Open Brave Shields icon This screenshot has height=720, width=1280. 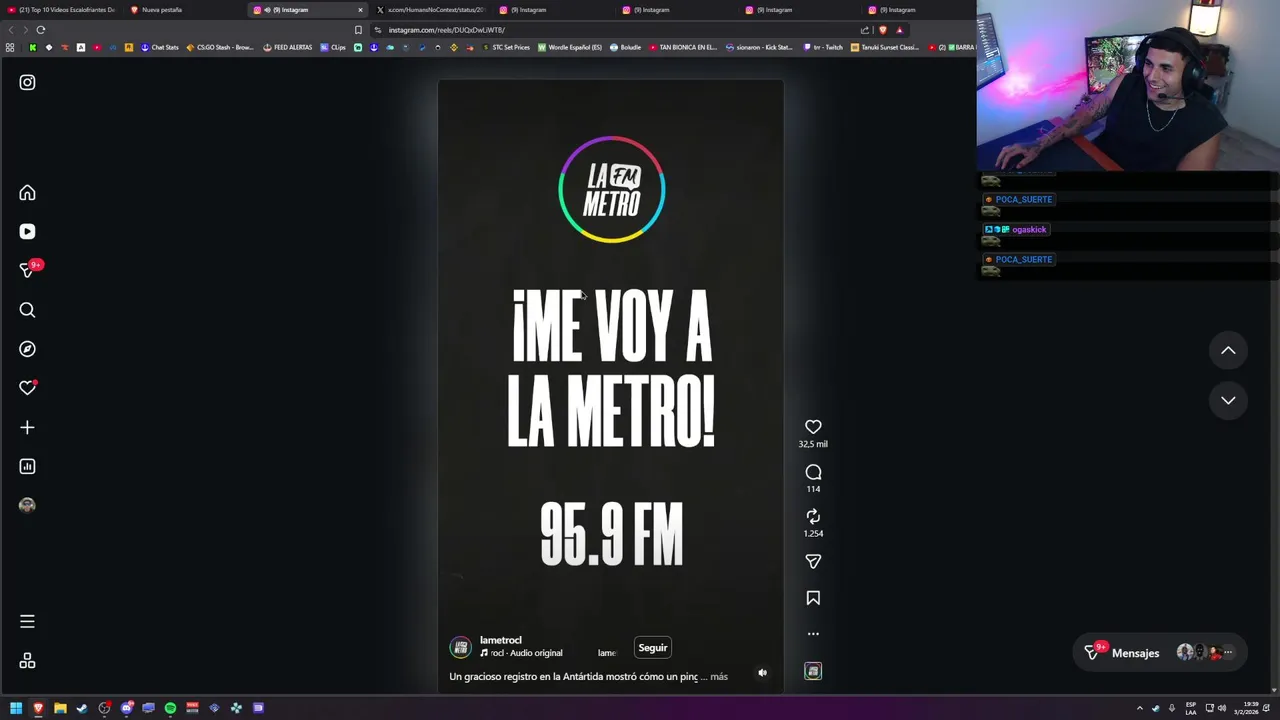coord(882,30)
